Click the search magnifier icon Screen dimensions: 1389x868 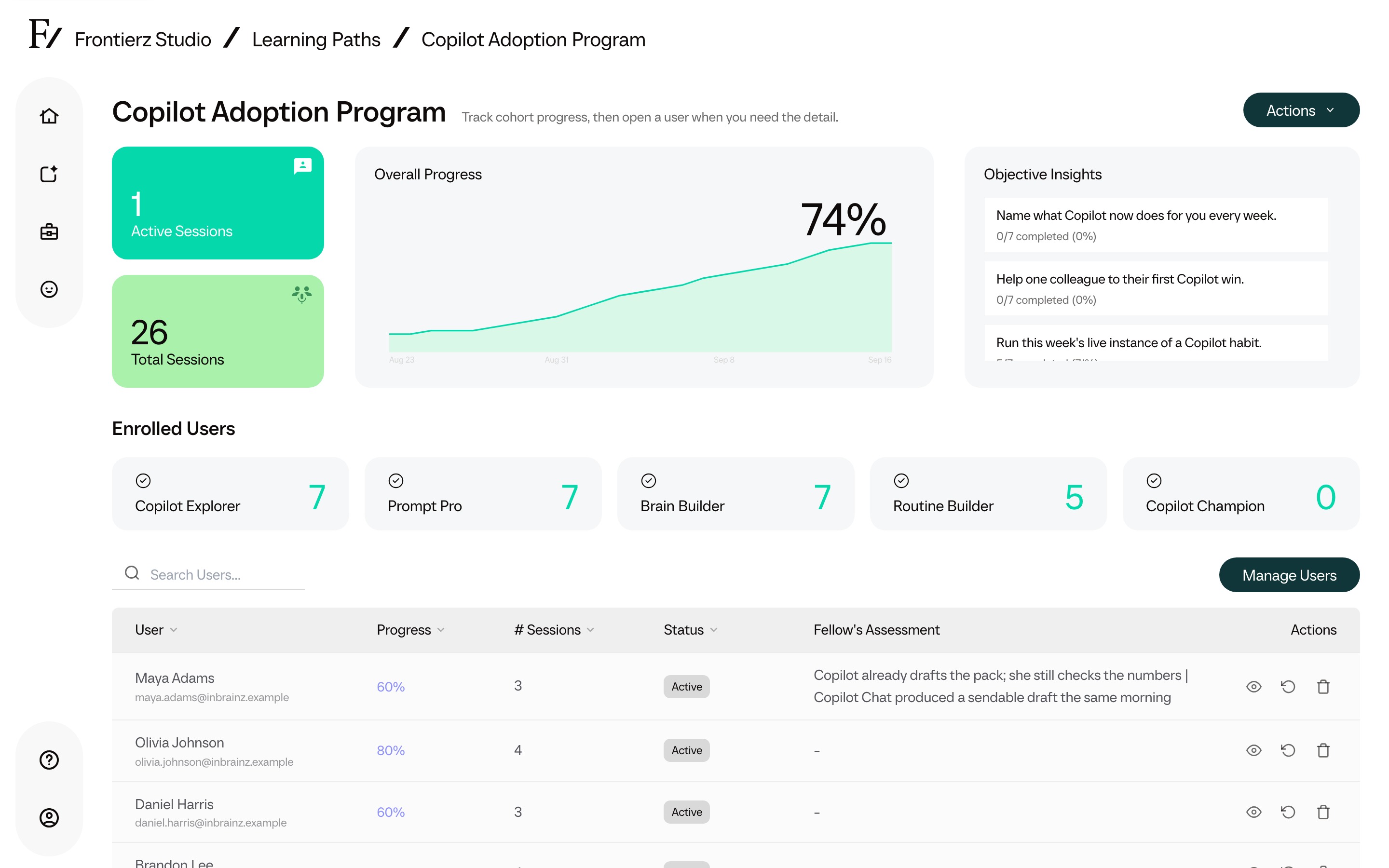pos(132,572)
